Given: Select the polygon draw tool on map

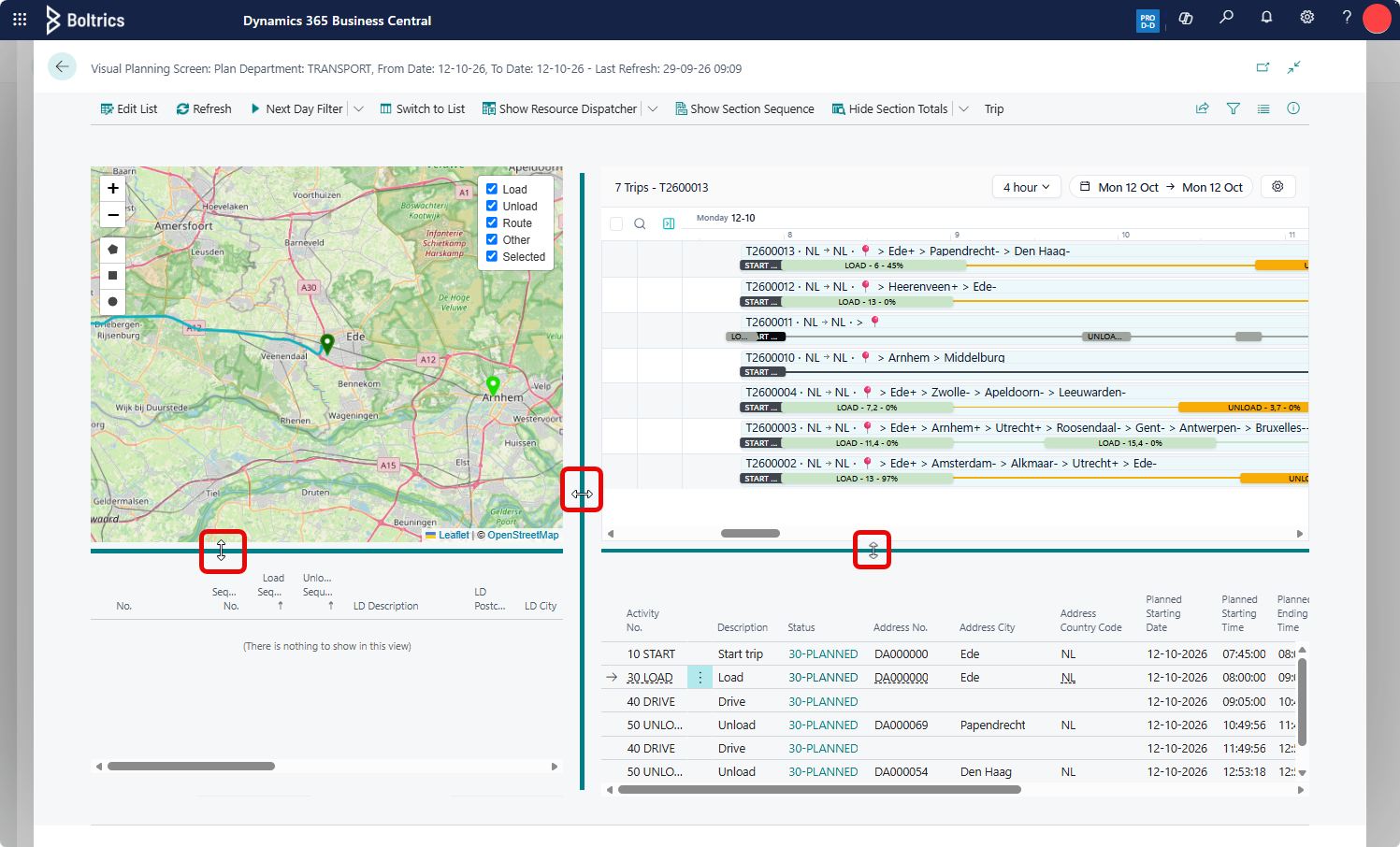Looking at the screenshot, I should pos(113,250).
